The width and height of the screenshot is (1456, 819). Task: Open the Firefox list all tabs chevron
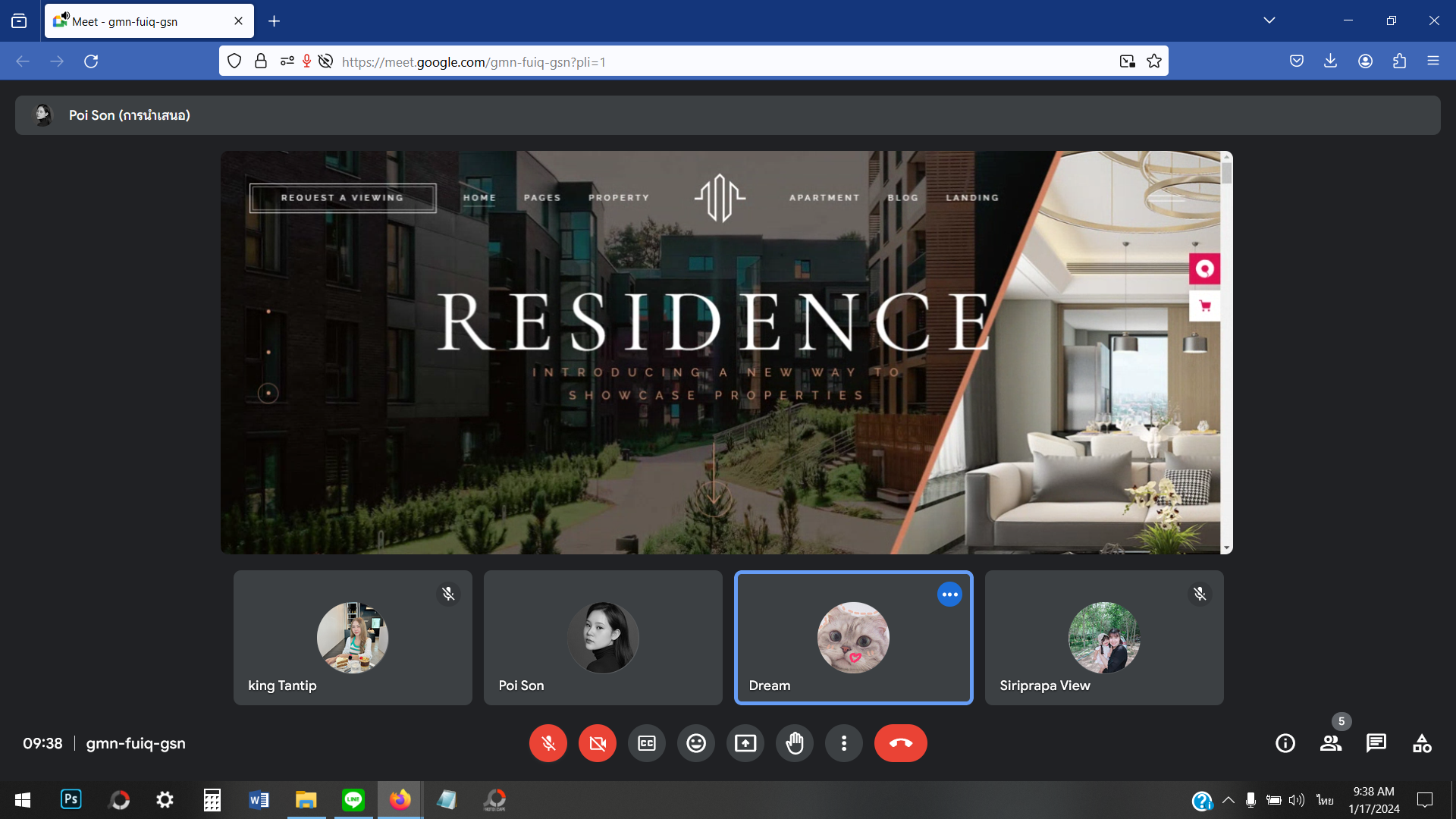[1269, 20]
